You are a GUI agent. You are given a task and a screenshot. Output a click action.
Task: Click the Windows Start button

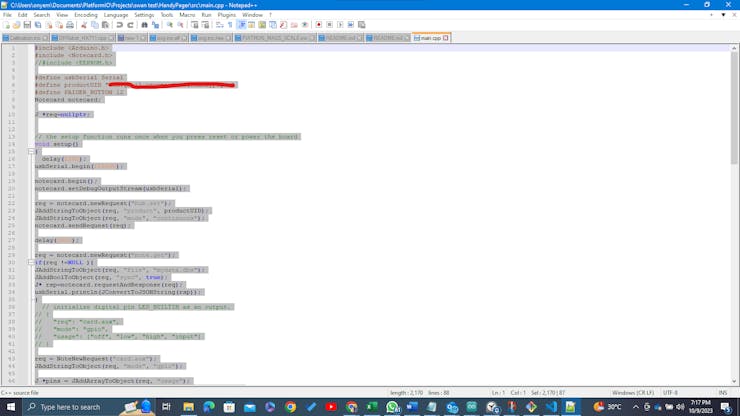pyautogui.click(x=10, y=407)
